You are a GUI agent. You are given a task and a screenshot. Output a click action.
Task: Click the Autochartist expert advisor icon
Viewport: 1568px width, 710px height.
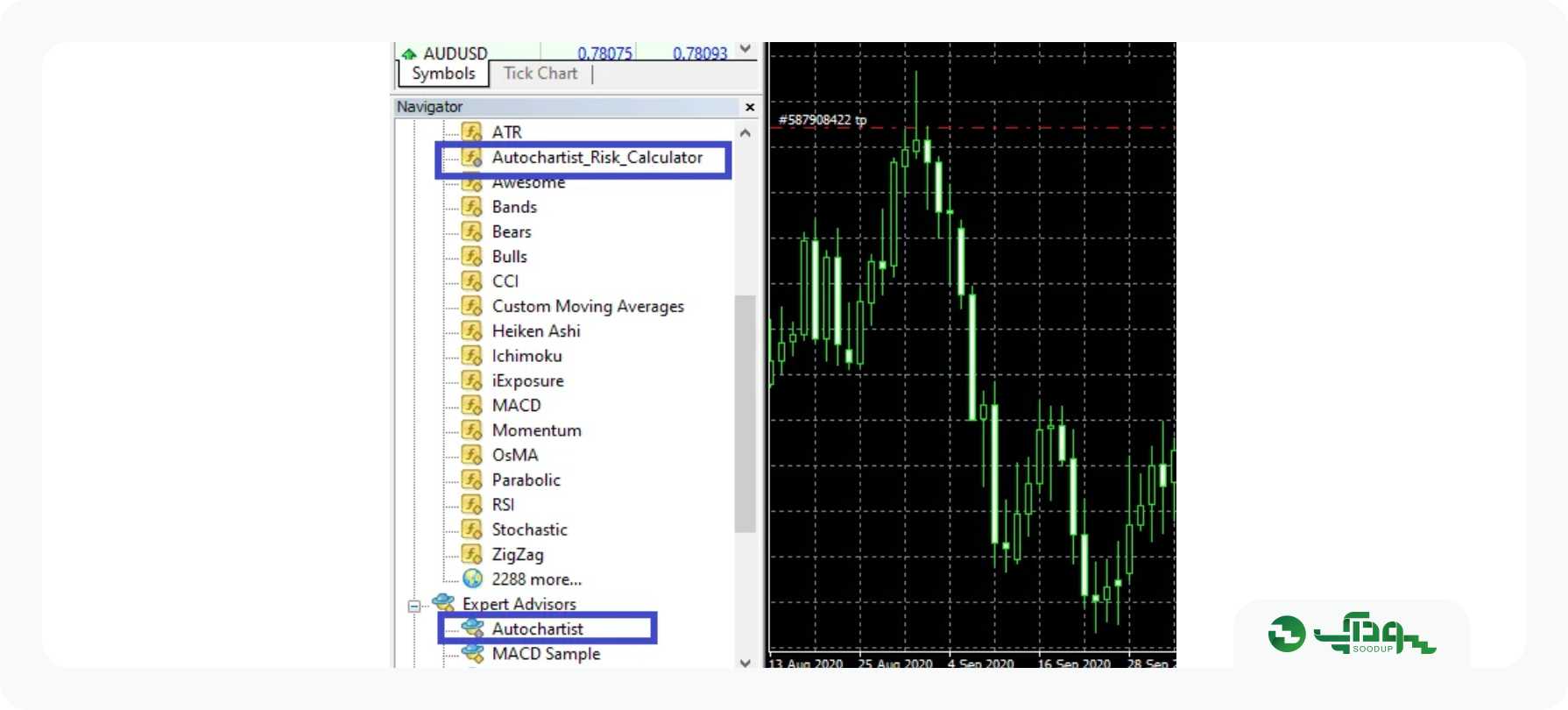tap(473, 628)
